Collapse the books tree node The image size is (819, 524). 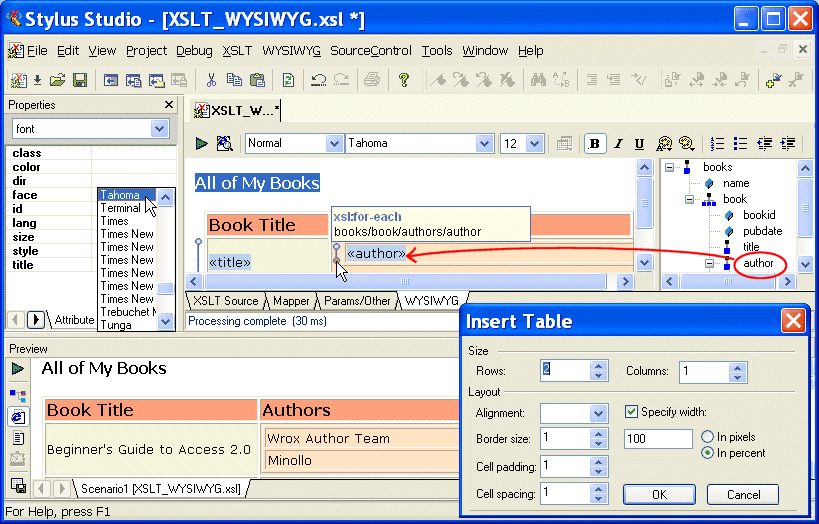coord(669,168)
